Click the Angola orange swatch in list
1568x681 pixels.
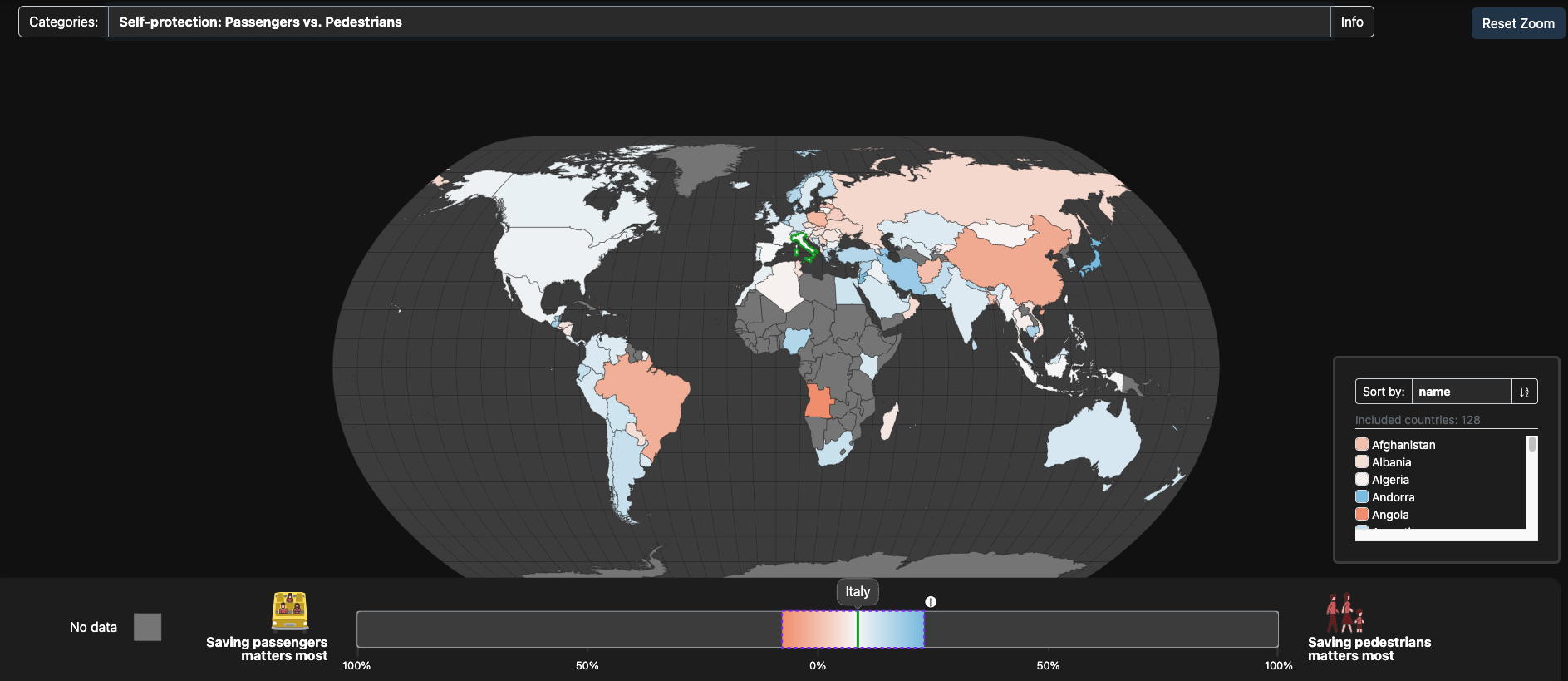1362,515
